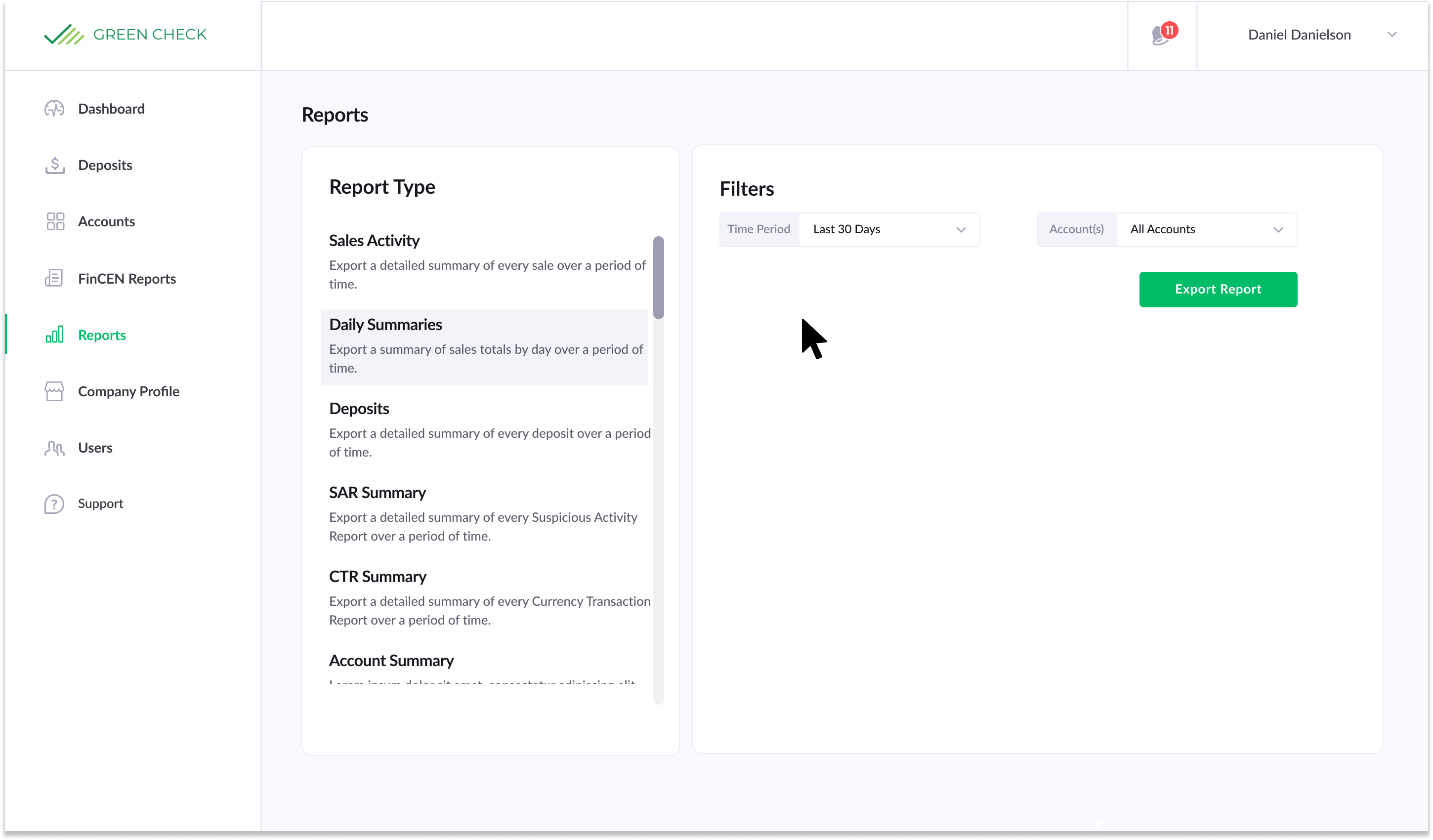Click the Deposits sidebar icon
The width and height of the screenshot is (1433, 840).
coord(55,164)
